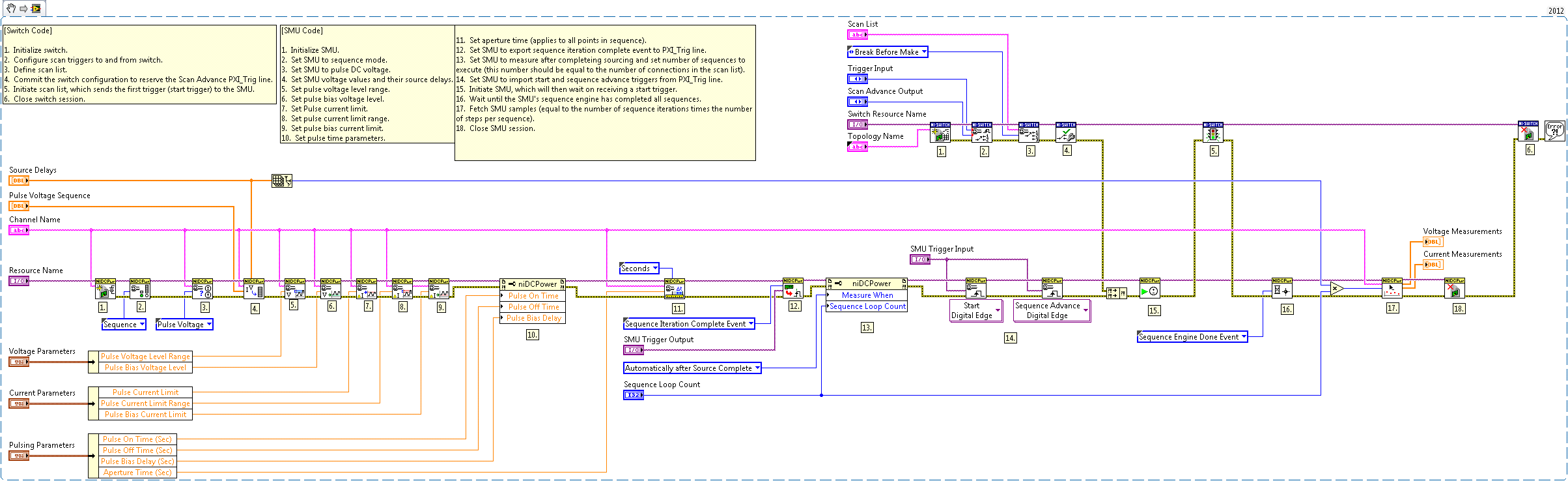
Task: Select NI-SWITCH scan list VI at switch step 3
Action: coord(1029,132)
